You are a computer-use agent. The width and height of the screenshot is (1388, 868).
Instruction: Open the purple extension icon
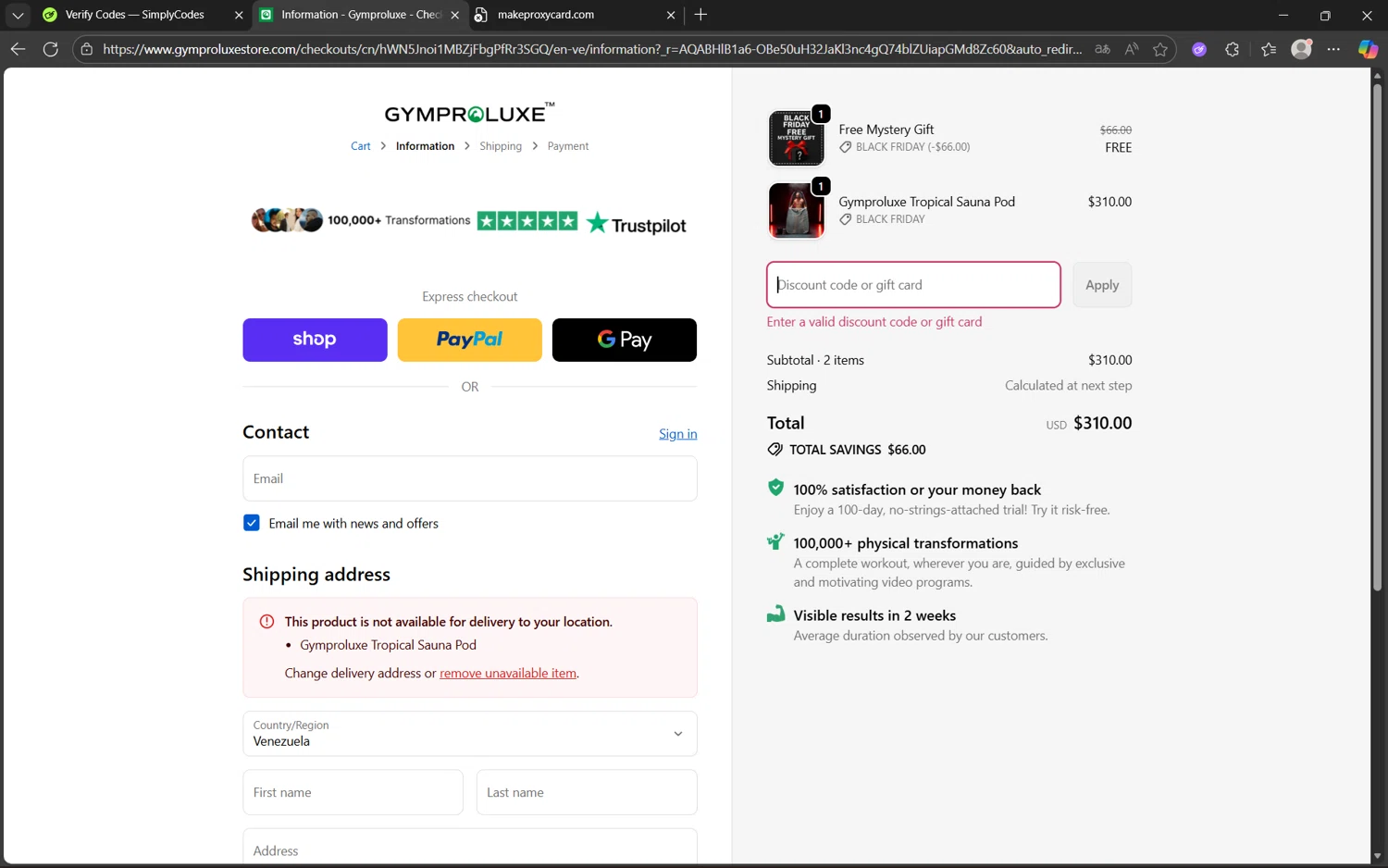pos(1199,49)
